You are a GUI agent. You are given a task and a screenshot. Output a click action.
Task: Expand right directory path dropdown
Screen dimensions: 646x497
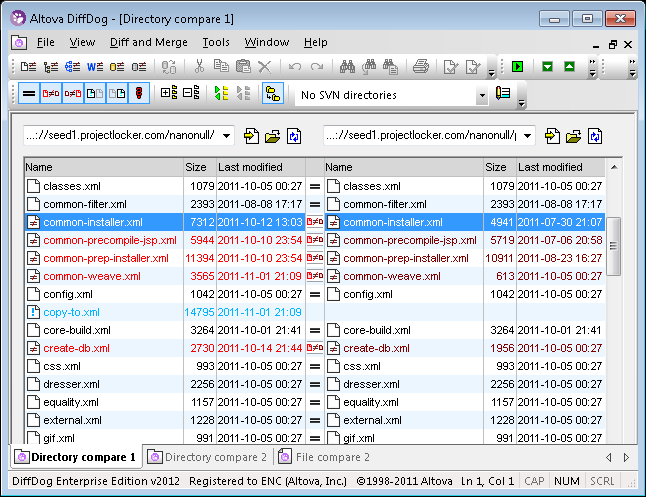(x=526, y=135)
